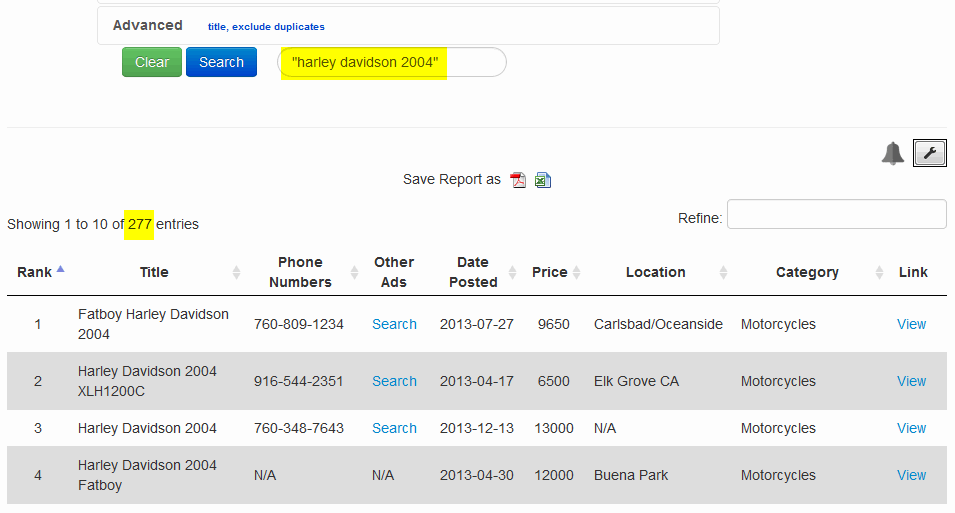This screenshot has height=513, width=955.
Task: Open the alert bell notification icon
Action: coord(893,153)
